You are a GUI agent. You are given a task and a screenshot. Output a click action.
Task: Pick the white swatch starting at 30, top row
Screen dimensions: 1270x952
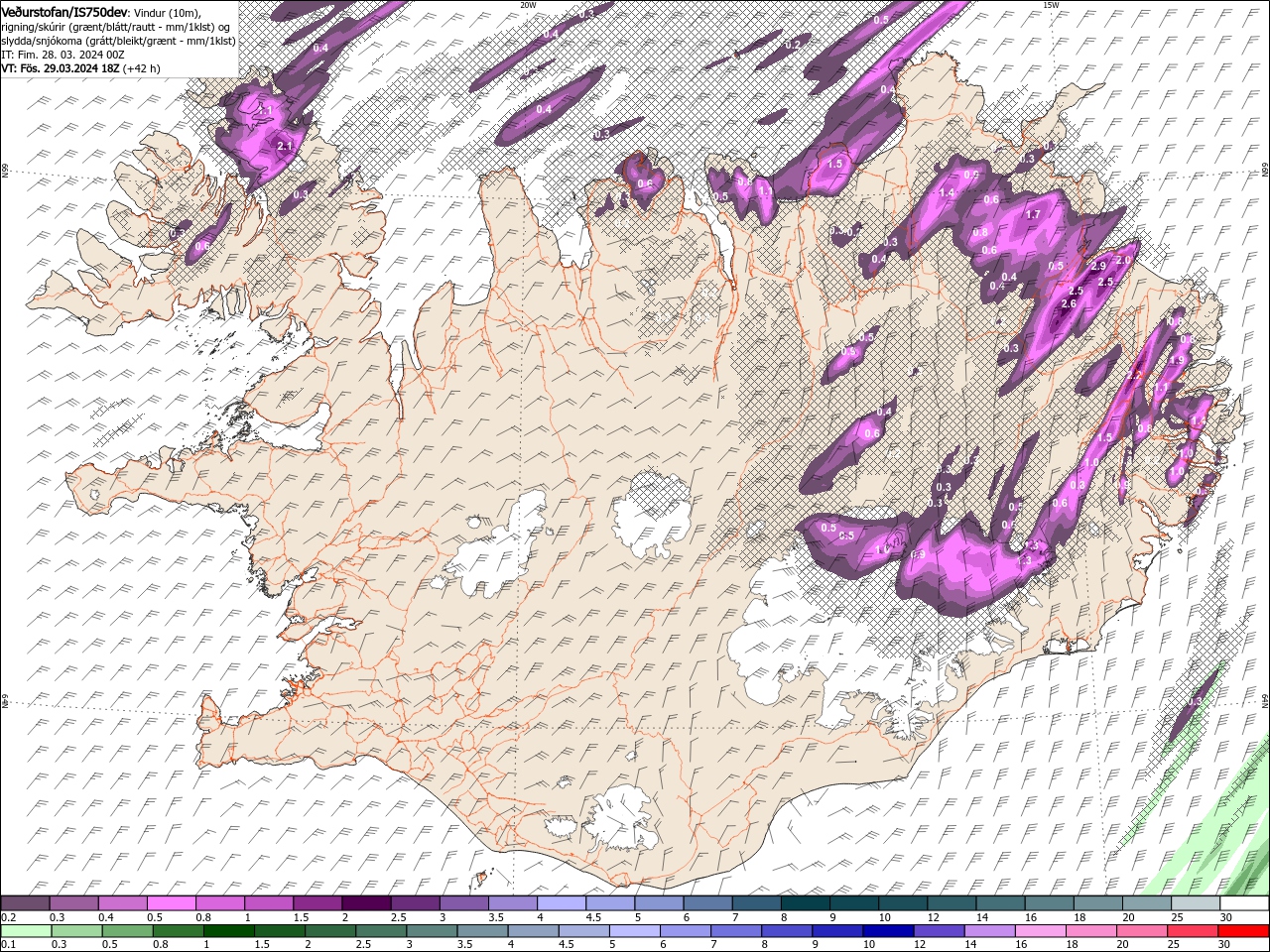tap(1243, 903)
